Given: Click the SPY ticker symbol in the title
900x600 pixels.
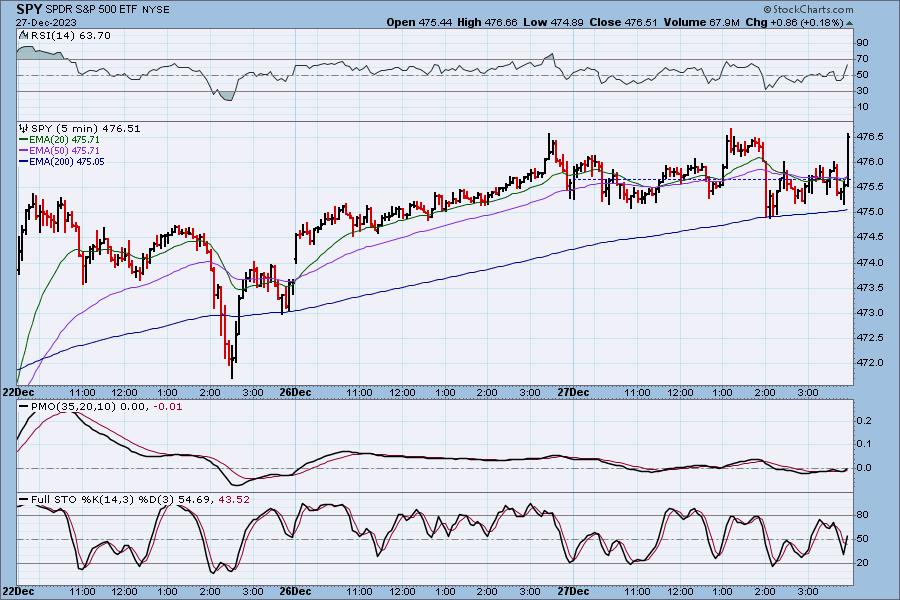Looking at the screenshot, I should pyautogui.click(x=29, y=9).
